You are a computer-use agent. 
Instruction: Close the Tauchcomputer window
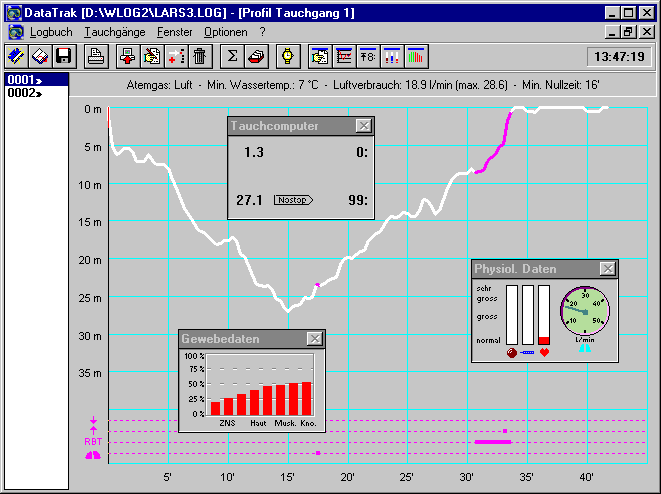(x=363, y=126)
